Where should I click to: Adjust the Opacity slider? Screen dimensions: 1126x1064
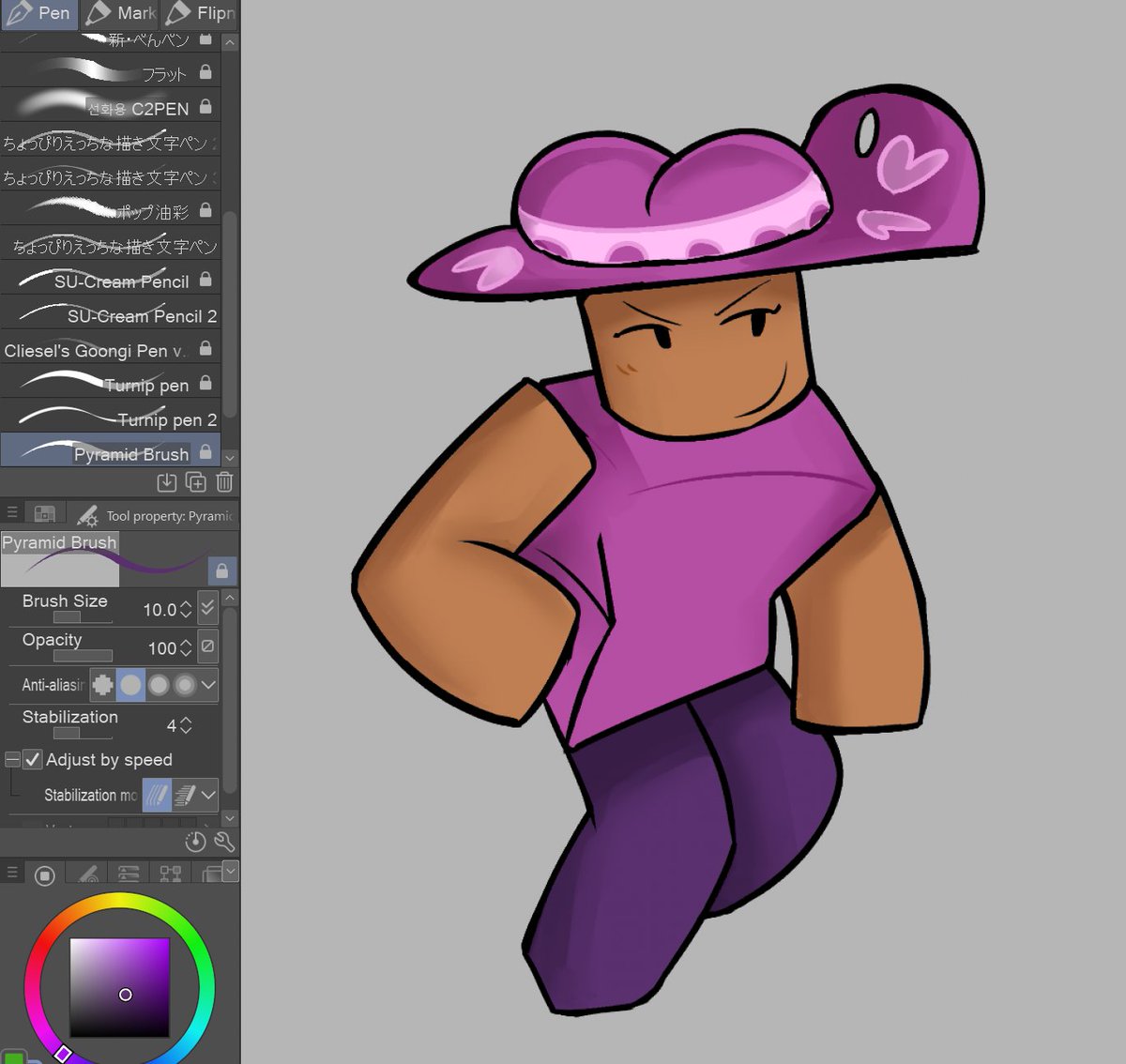point(83,656)
